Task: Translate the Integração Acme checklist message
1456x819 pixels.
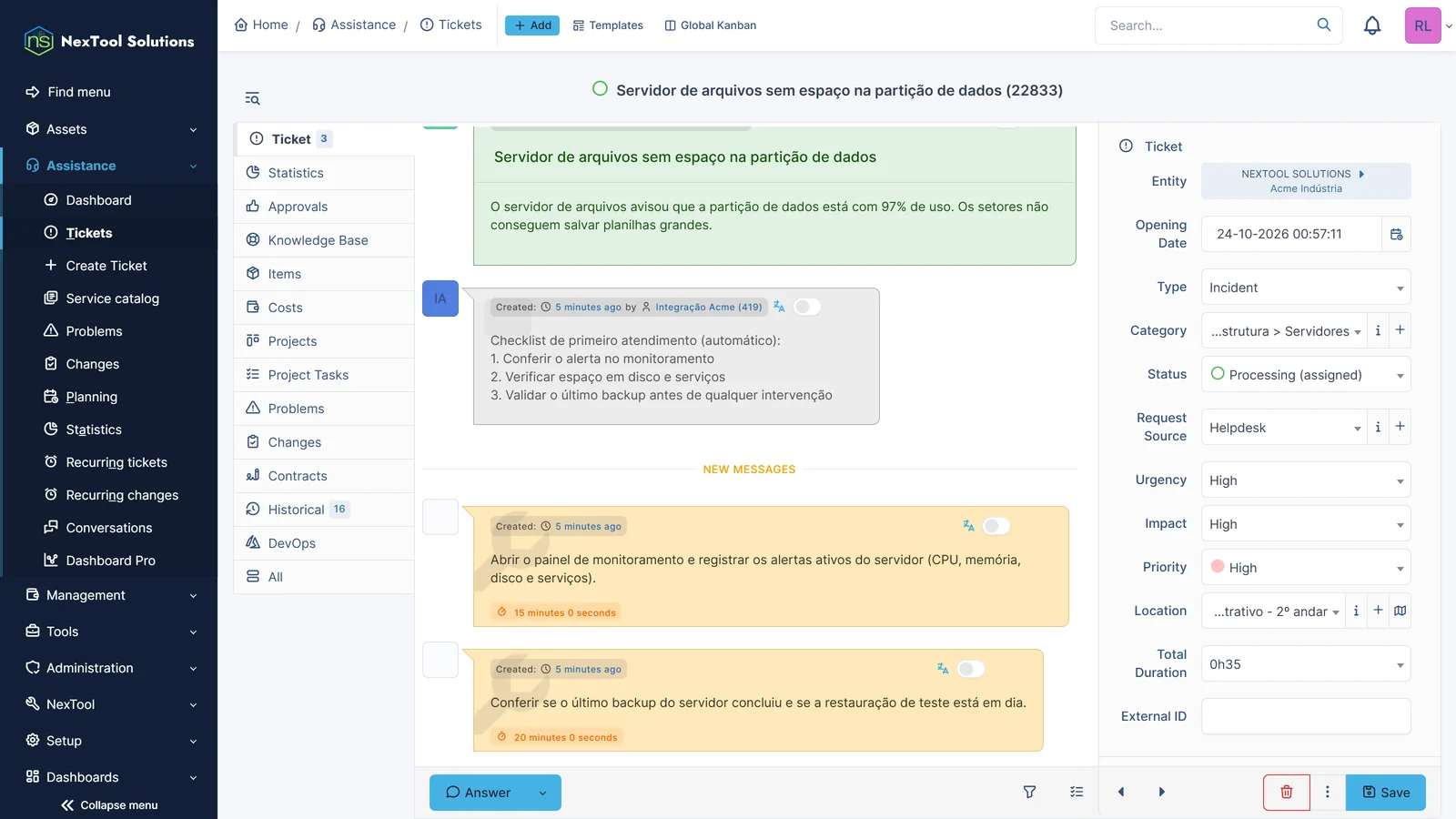Action: pos(779,307)
